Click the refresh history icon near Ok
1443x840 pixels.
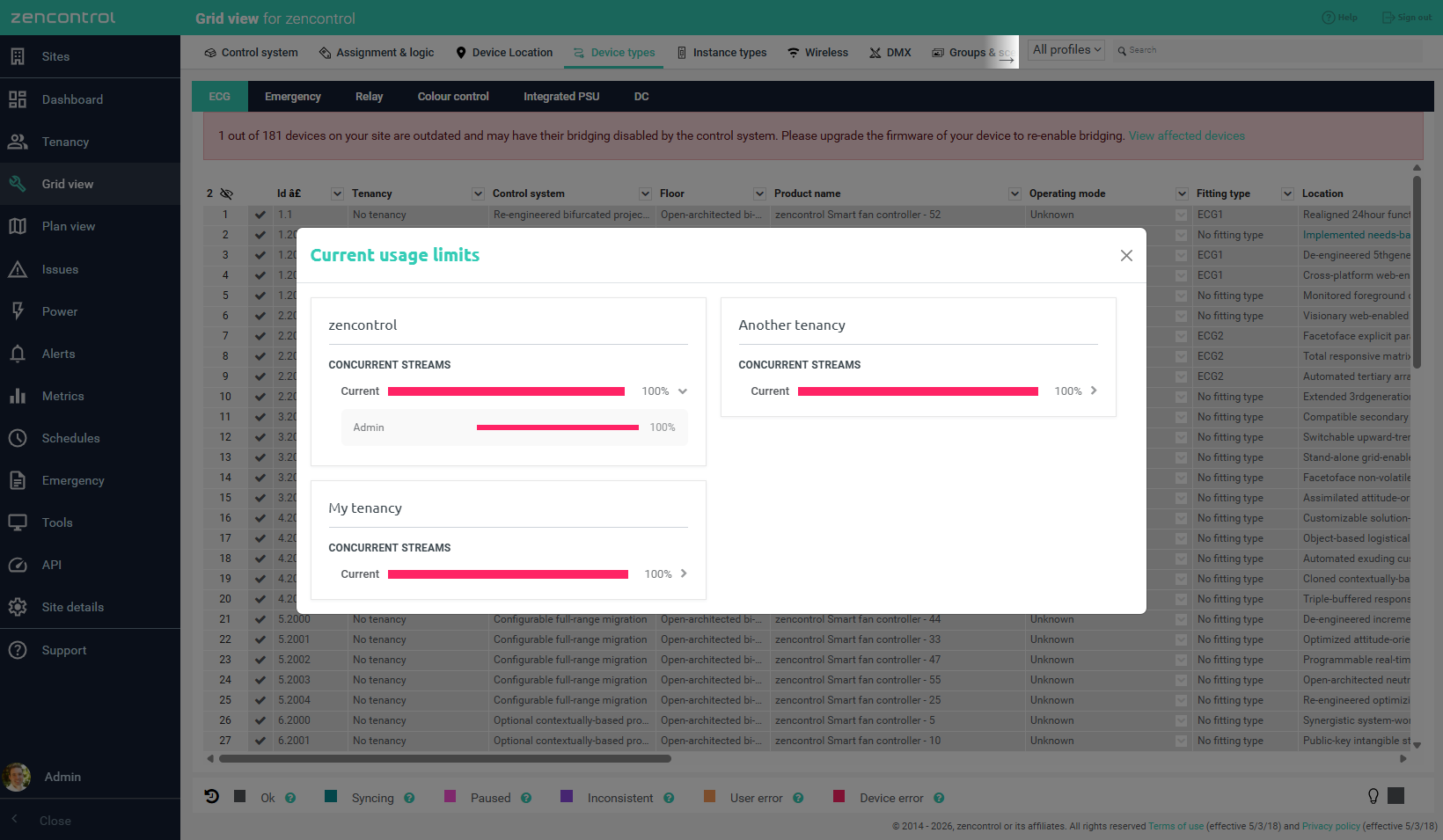click(211, 796)
